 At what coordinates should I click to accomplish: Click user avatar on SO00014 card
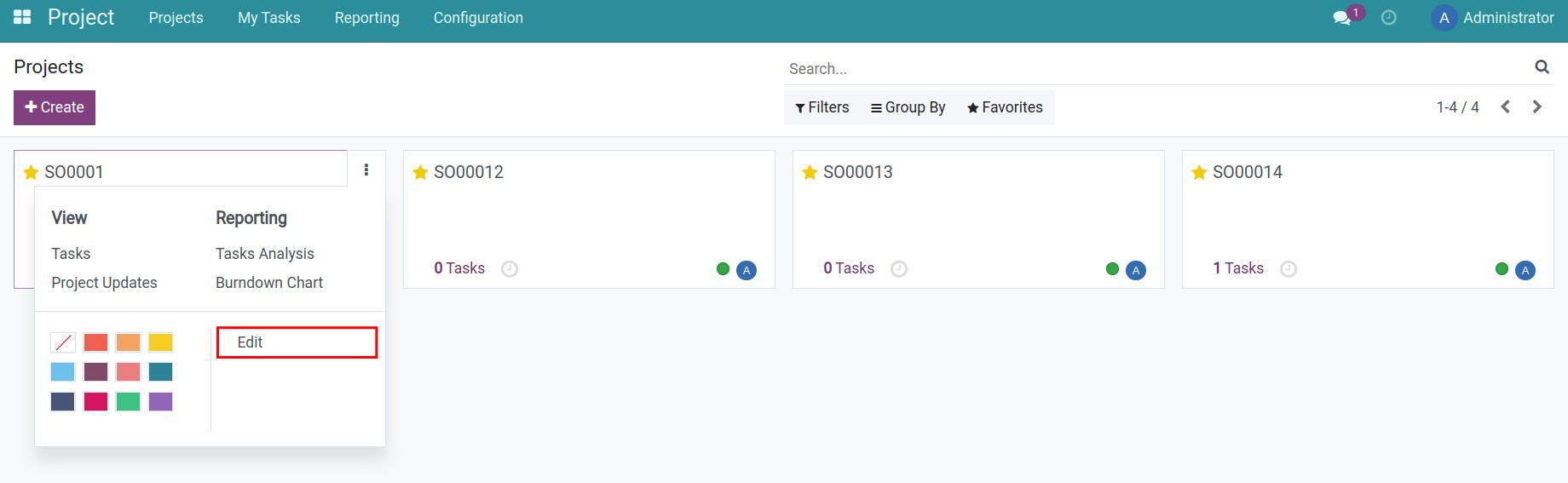click(1525, 270)
